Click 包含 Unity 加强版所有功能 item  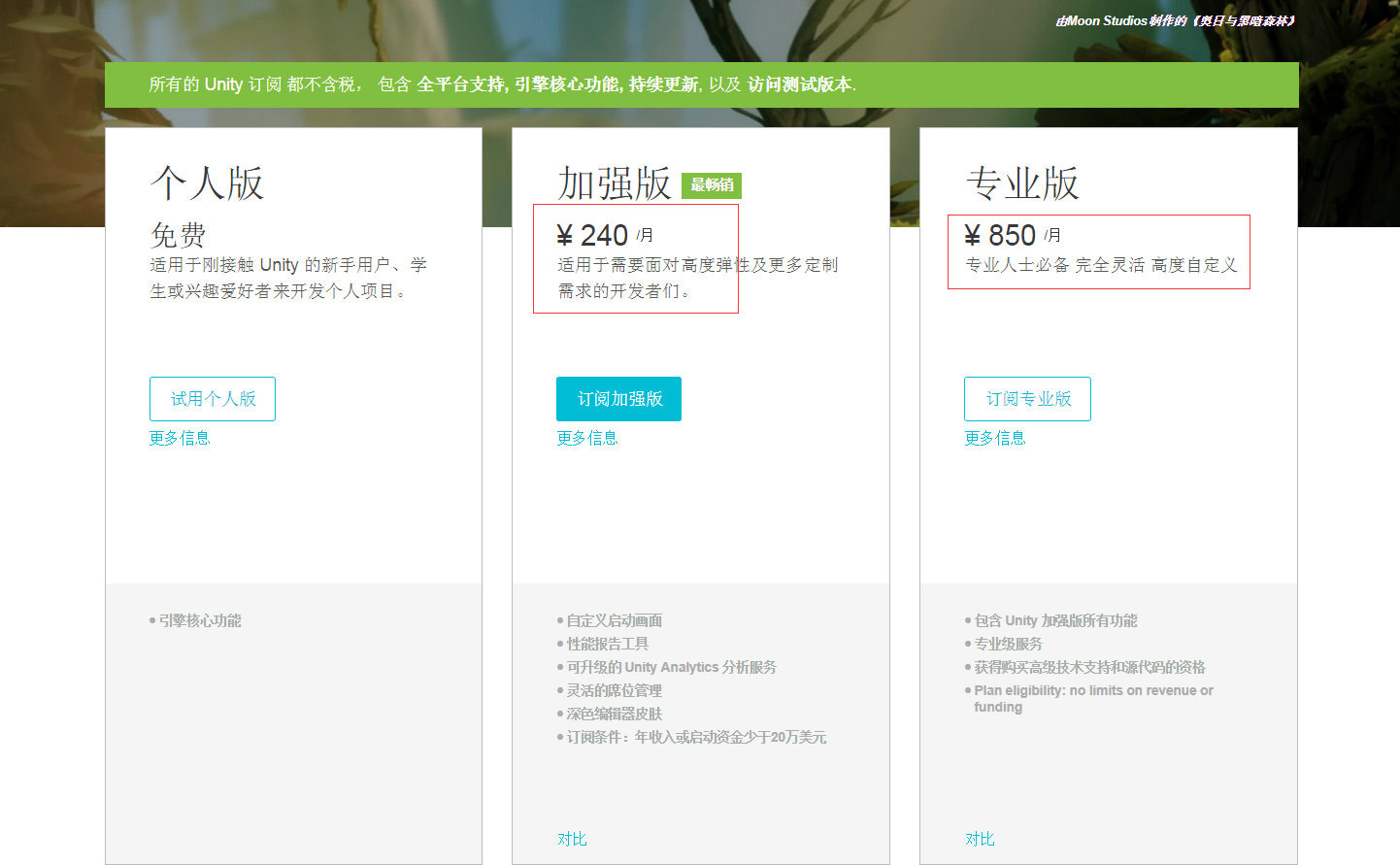click(x=1050, y=620)
